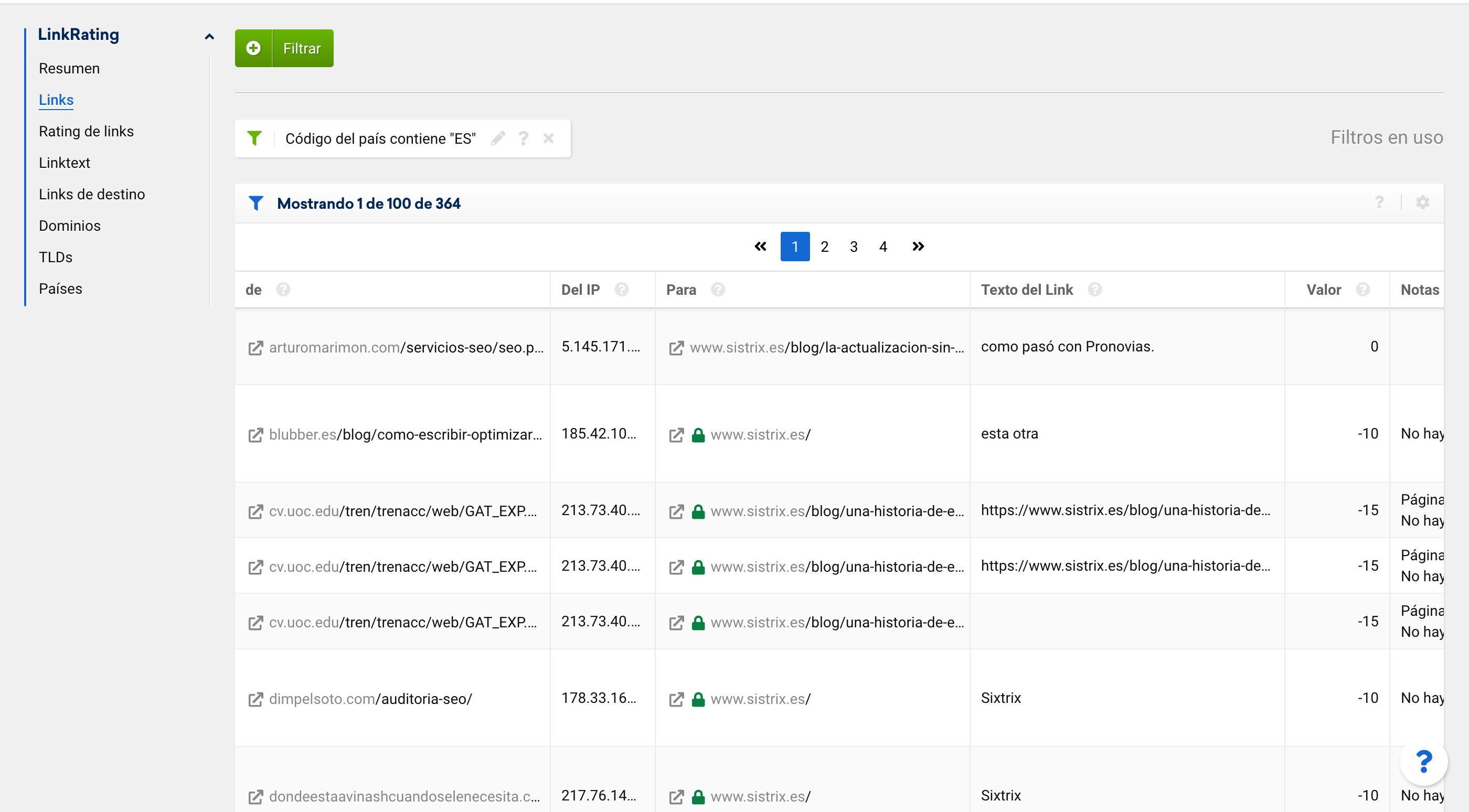Select Países in the sidebar menu

(60, 289)
